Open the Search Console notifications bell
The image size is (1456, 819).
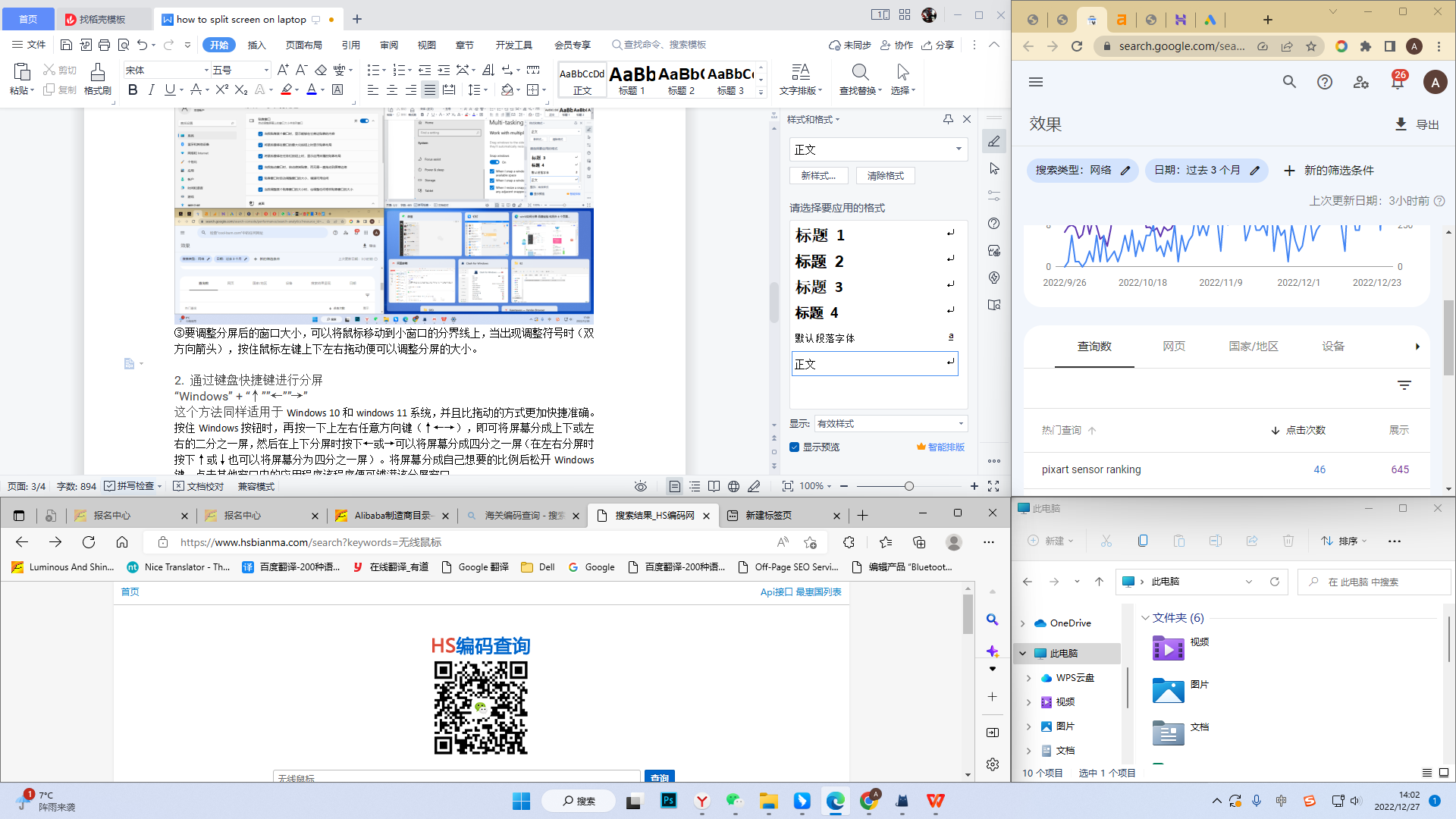click(1397, 82)
